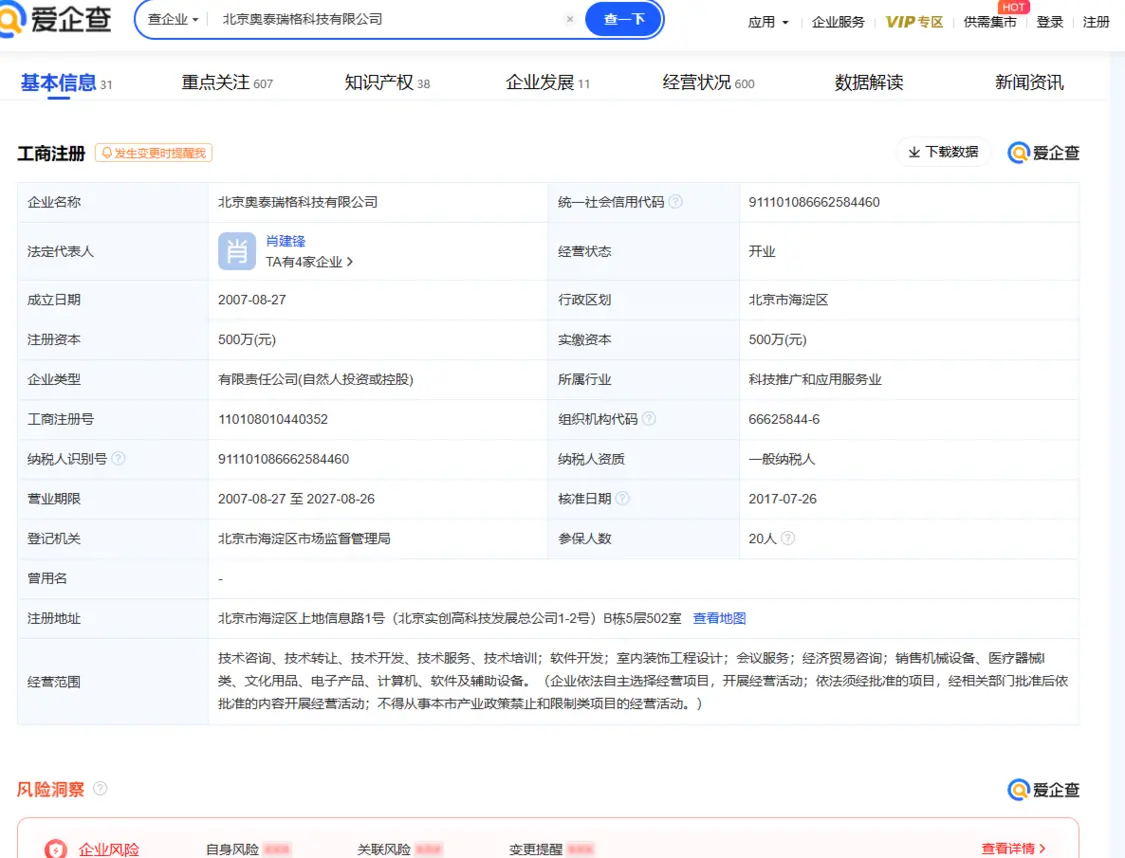Open 查看详情 in the risk panel
The height and width of the screenshot is (858, 1125).
(x=1013, y=849)
